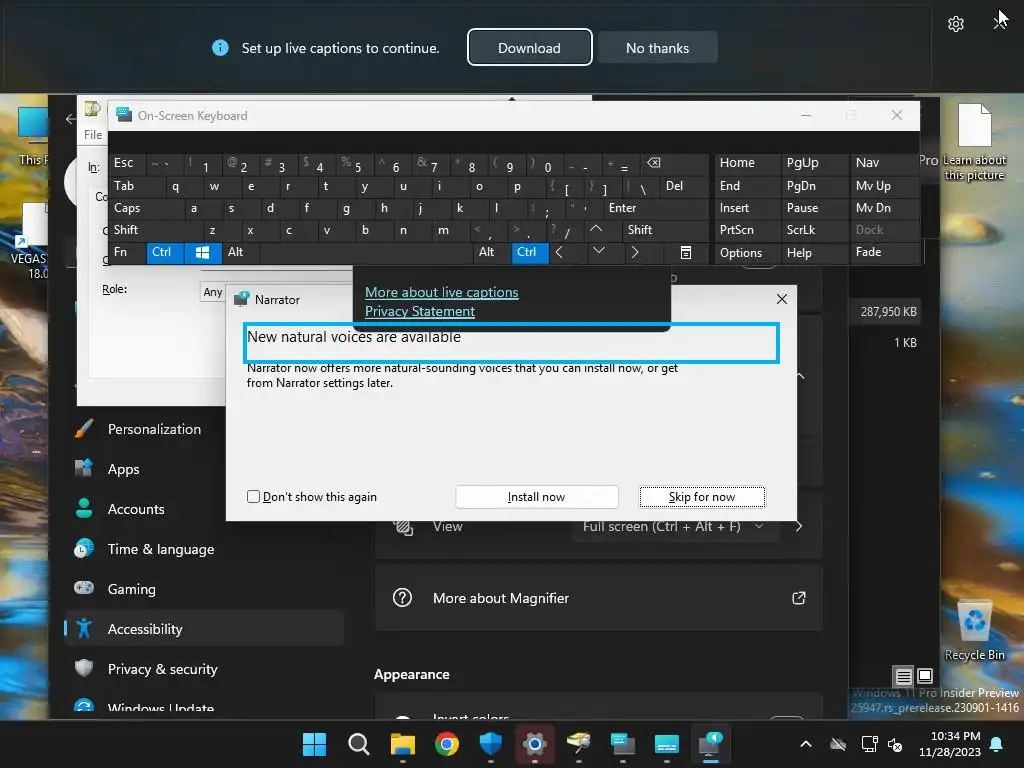Screen dimensions: 1024x768
Task: Open the Privacy Statement link
Action: pos(419,311)
